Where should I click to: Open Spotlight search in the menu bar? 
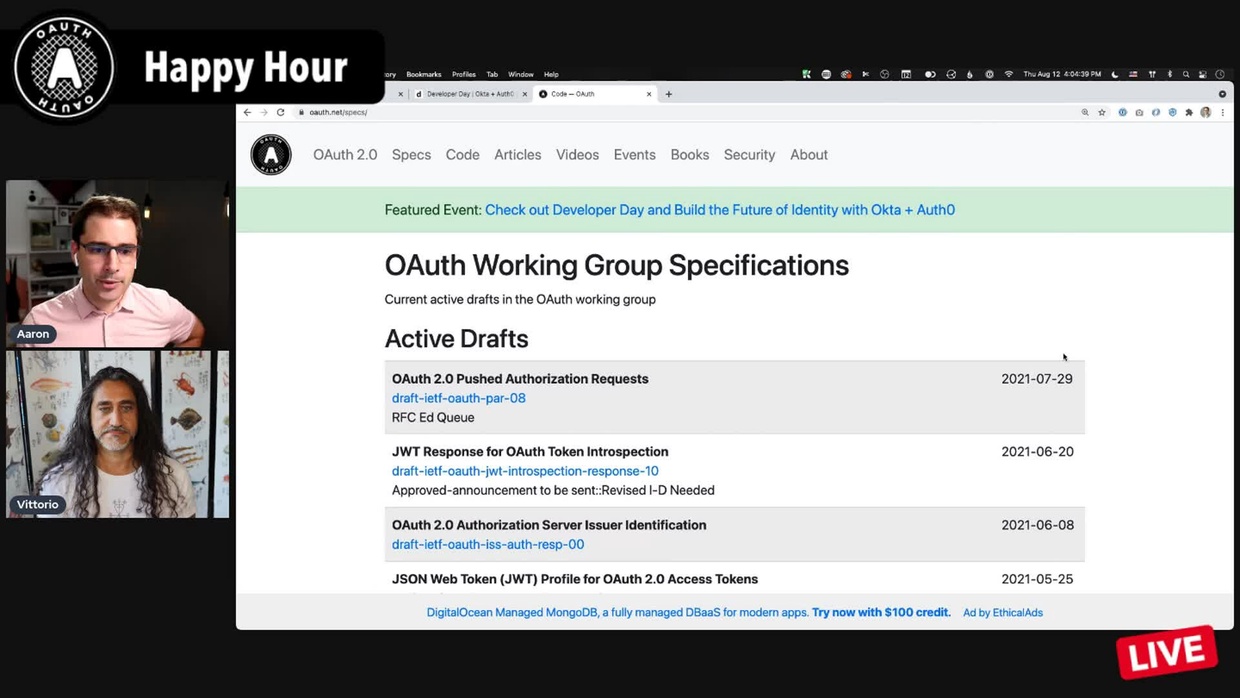coord(1186,74)
